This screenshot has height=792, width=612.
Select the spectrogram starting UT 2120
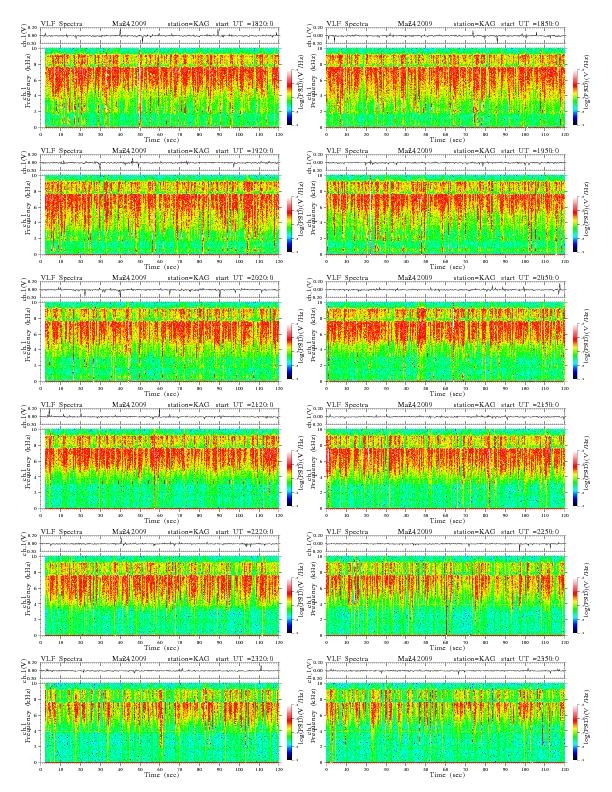[x=160, y=469]
